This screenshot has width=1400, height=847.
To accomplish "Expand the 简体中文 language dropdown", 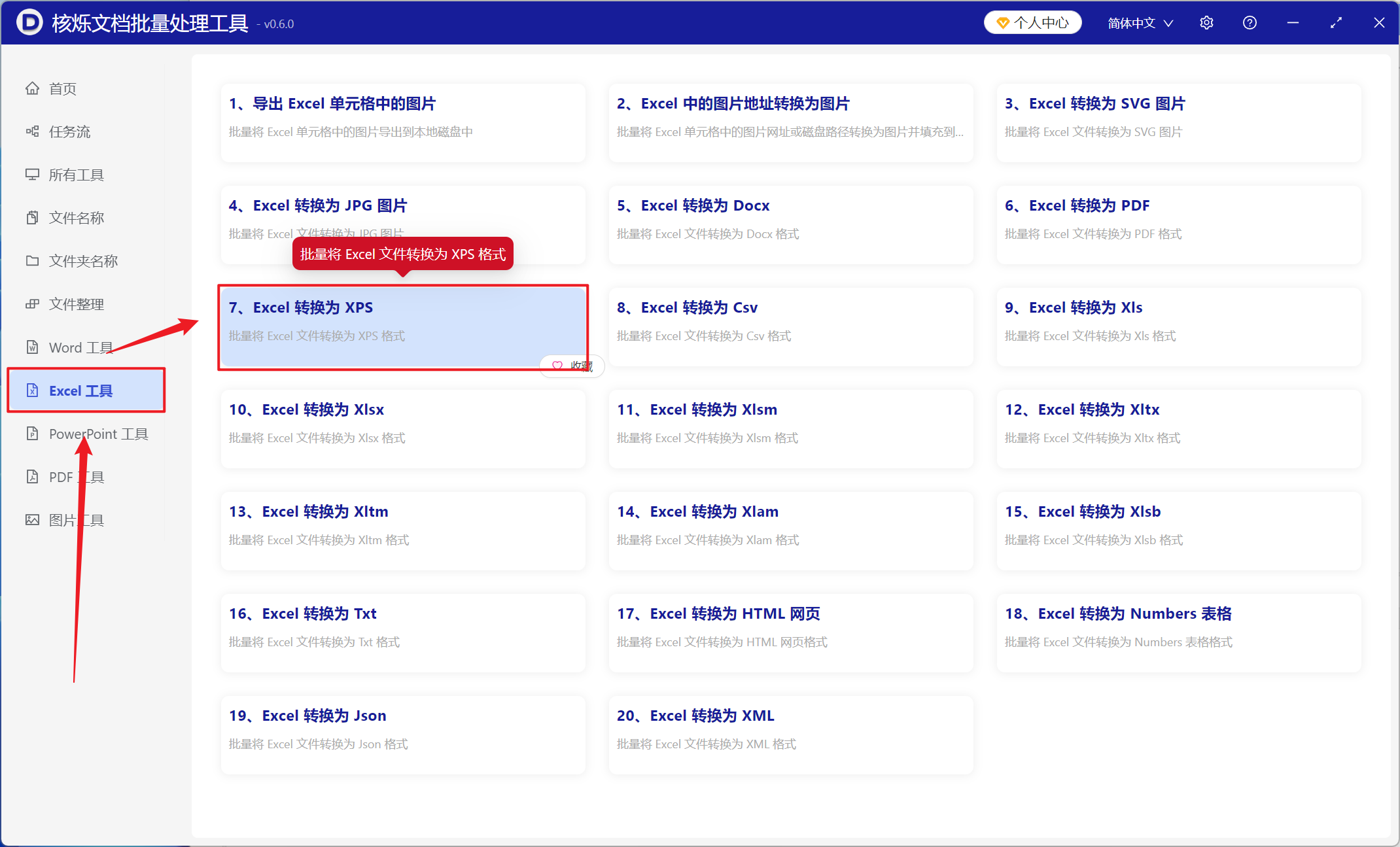I will click(1140, 23).
